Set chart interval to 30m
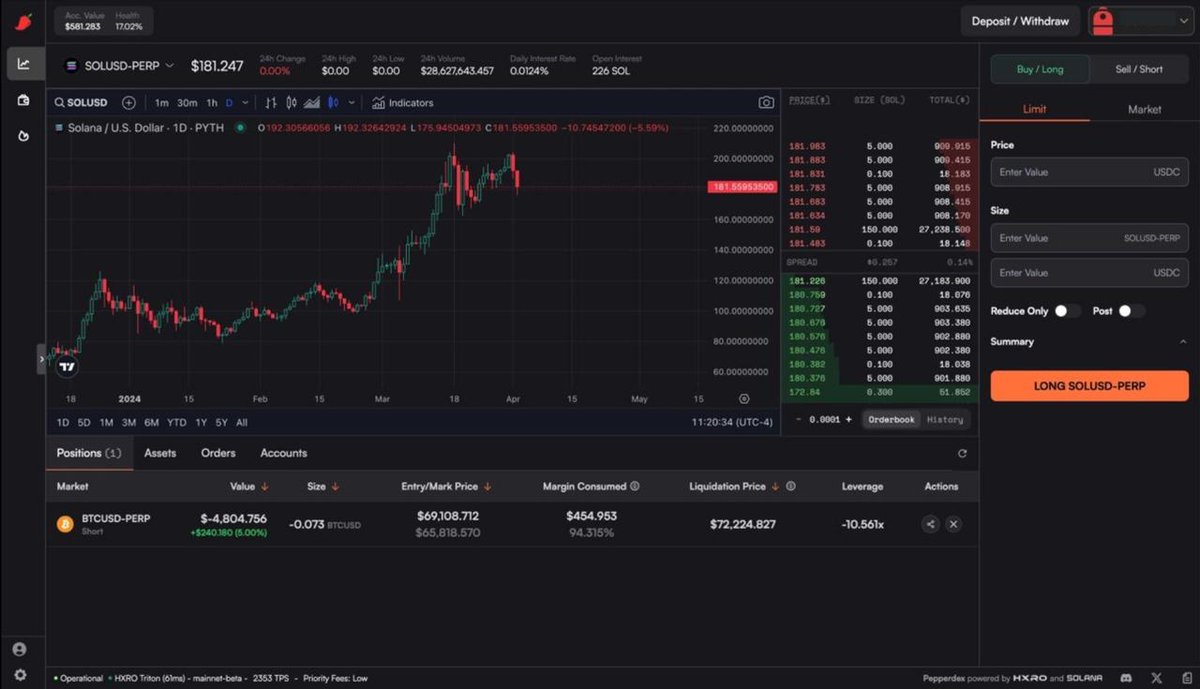Screen dimensions: 1200x689 click(187, 102)
